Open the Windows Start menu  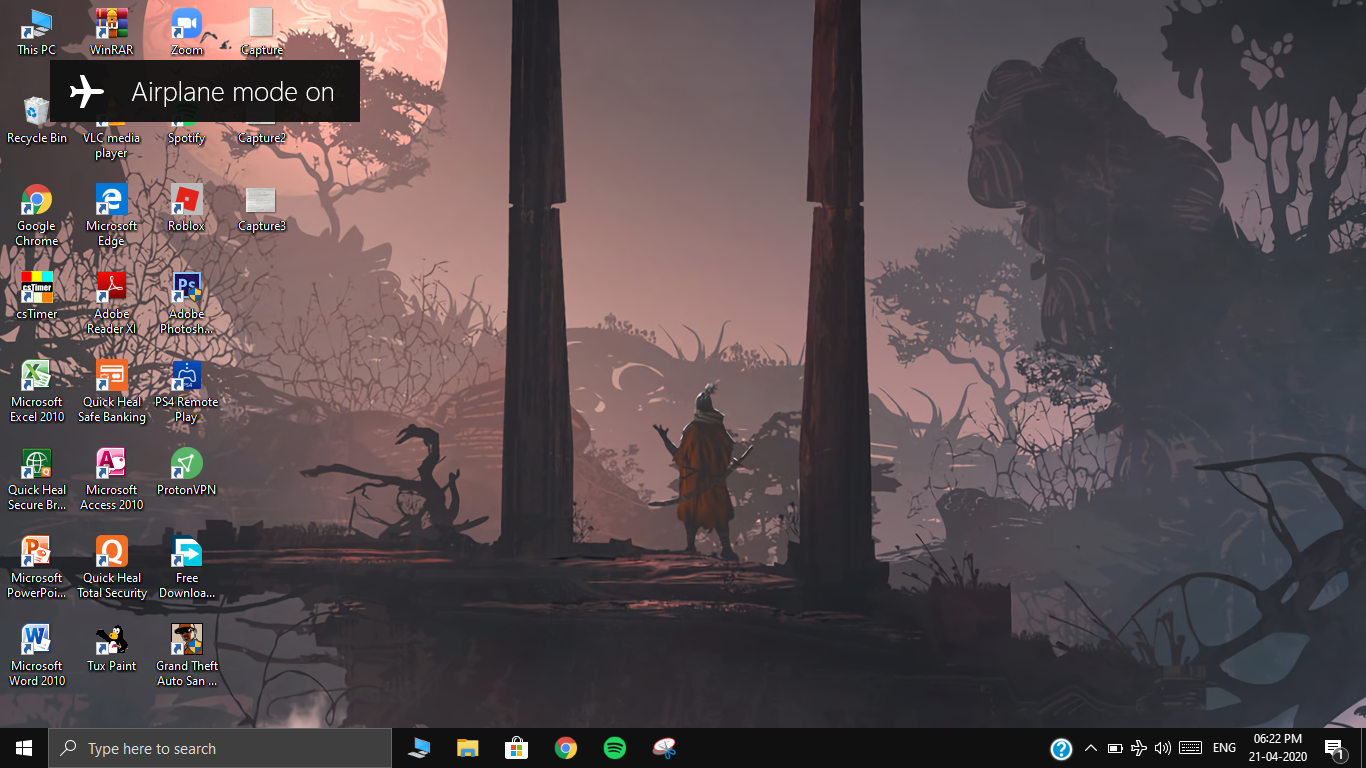tap(24, 748)
